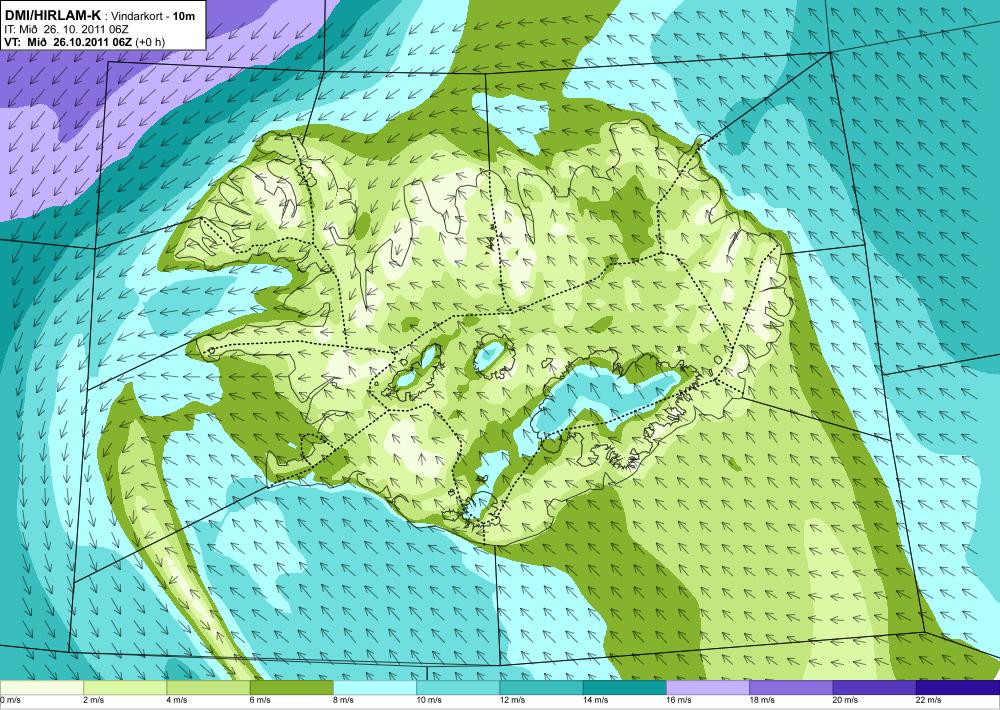Click the '8 m/s' legend label

344,700
